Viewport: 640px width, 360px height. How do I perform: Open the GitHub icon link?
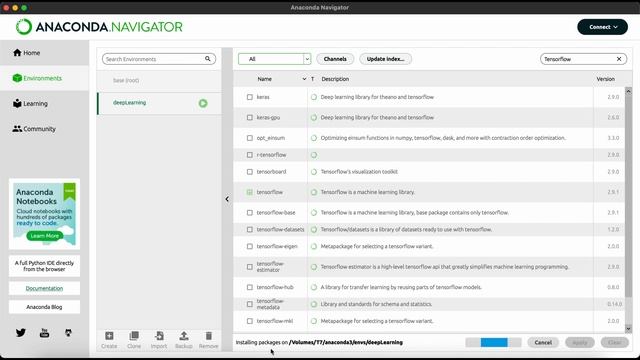coord(68,333)
